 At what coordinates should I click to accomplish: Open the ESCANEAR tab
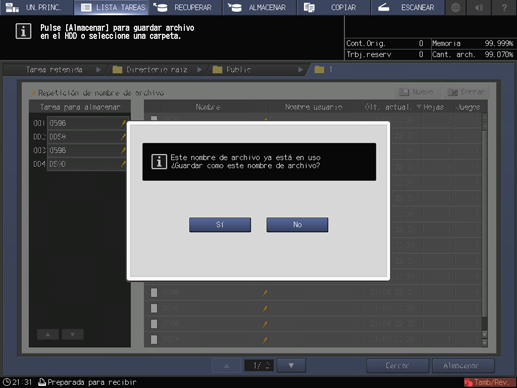click(408, 7)
